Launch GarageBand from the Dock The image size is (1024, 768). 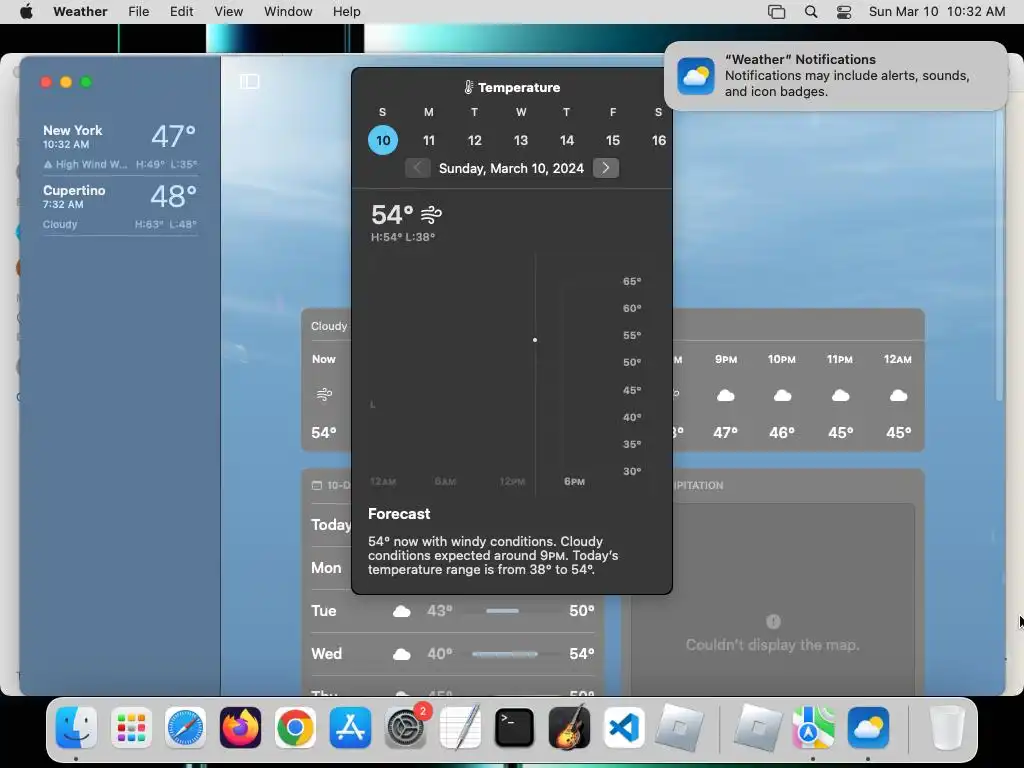(569, 728)
